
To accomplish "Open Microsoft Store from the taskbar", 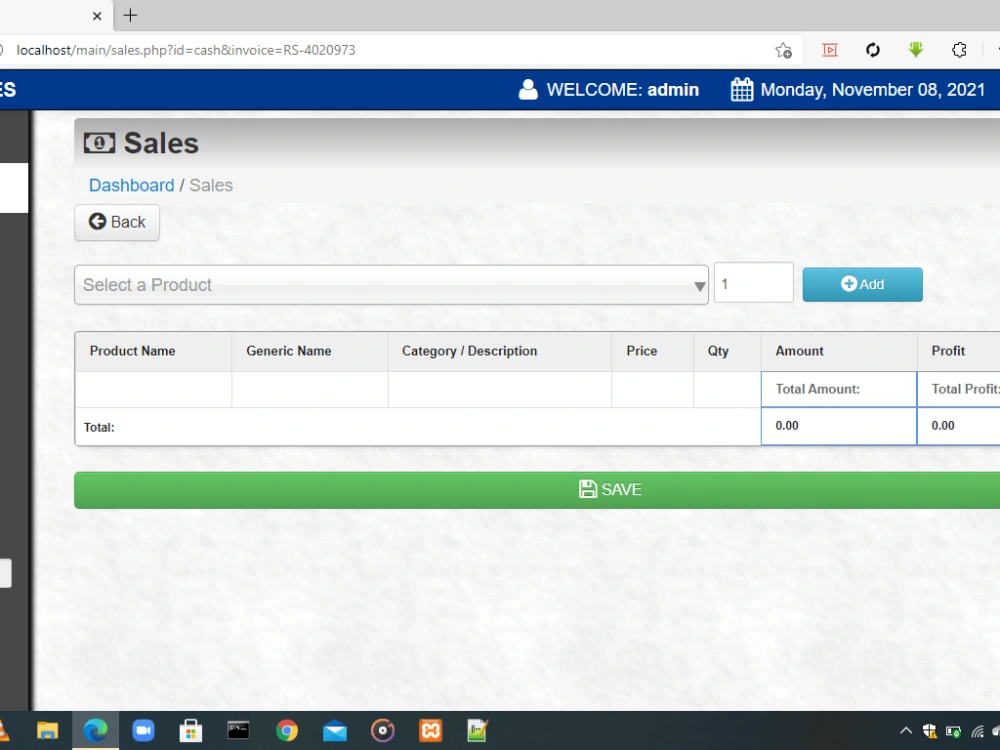I will pyautogui.click(x=191, y=731).
